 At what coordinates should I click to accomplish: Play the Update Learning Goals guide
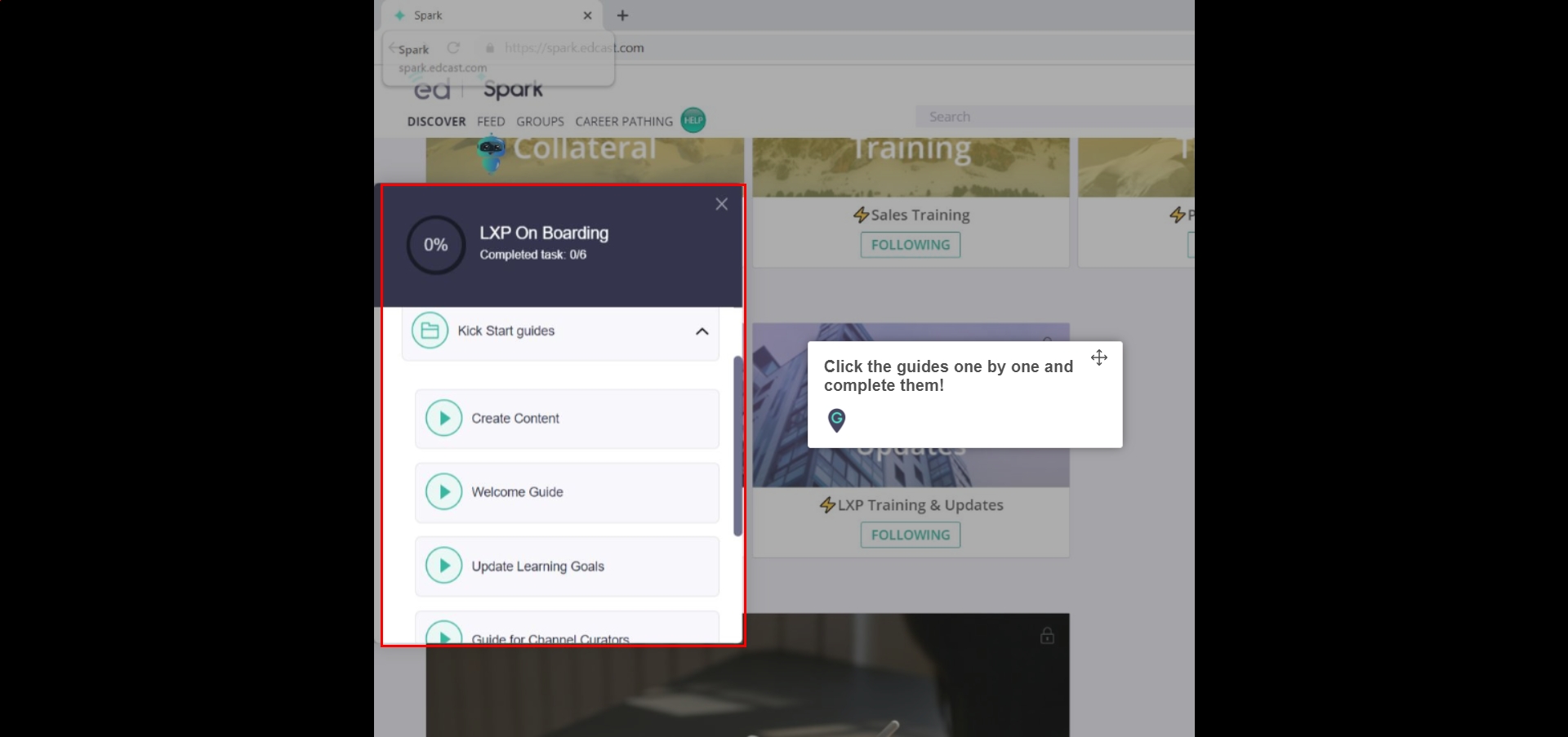tap(443, 566)
